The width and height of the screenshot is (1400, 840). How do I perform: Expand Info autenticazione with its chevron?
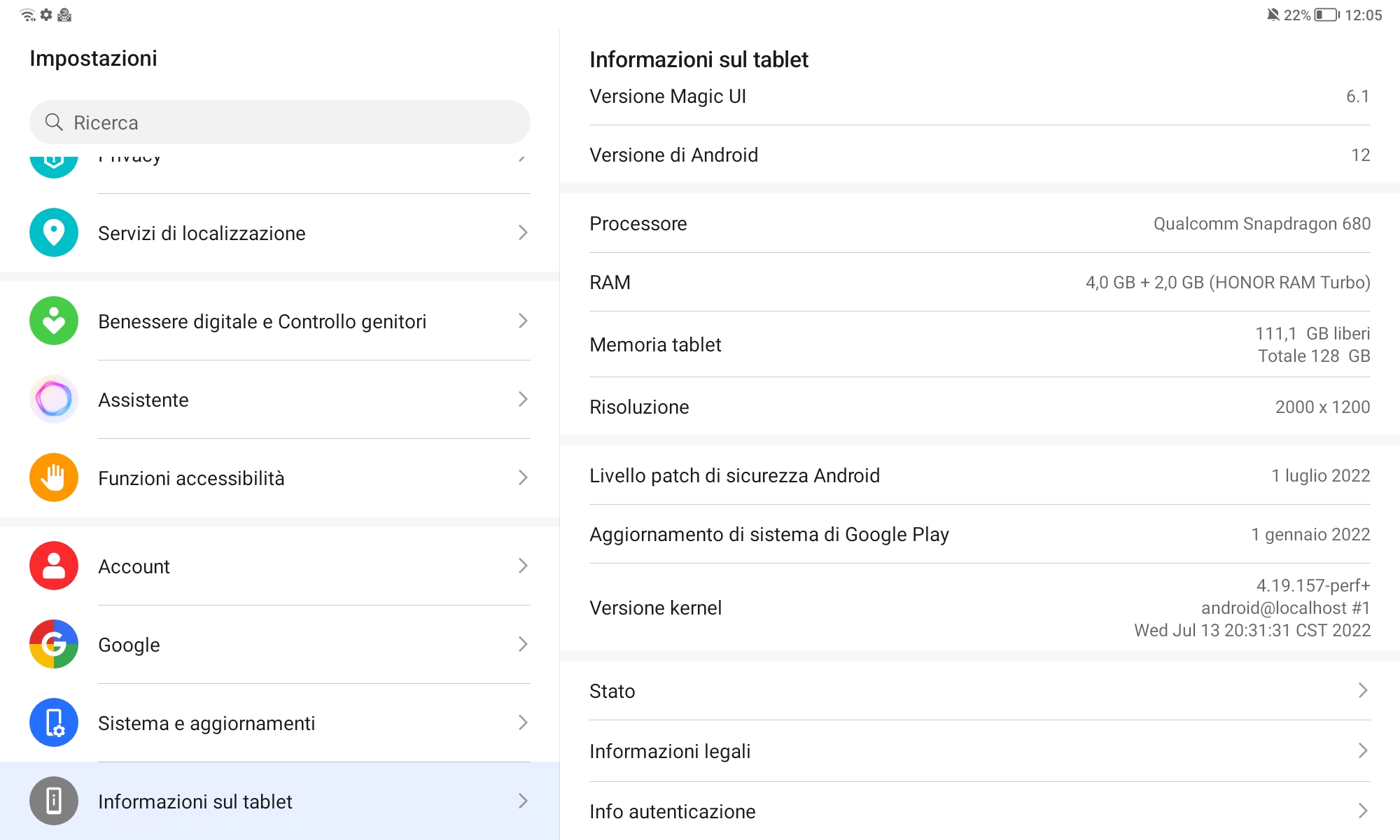pyautogui.click(x=1362, y=811)
